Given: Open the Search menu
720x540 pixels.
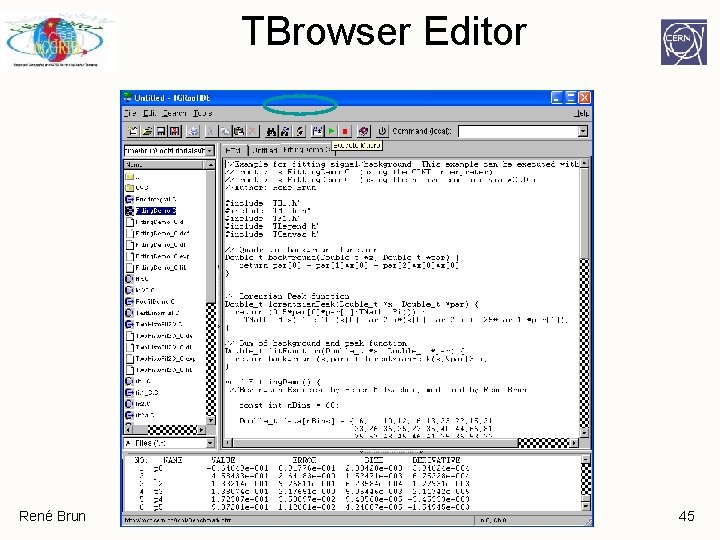Looking at the screenshot, I should click(174, 113).
